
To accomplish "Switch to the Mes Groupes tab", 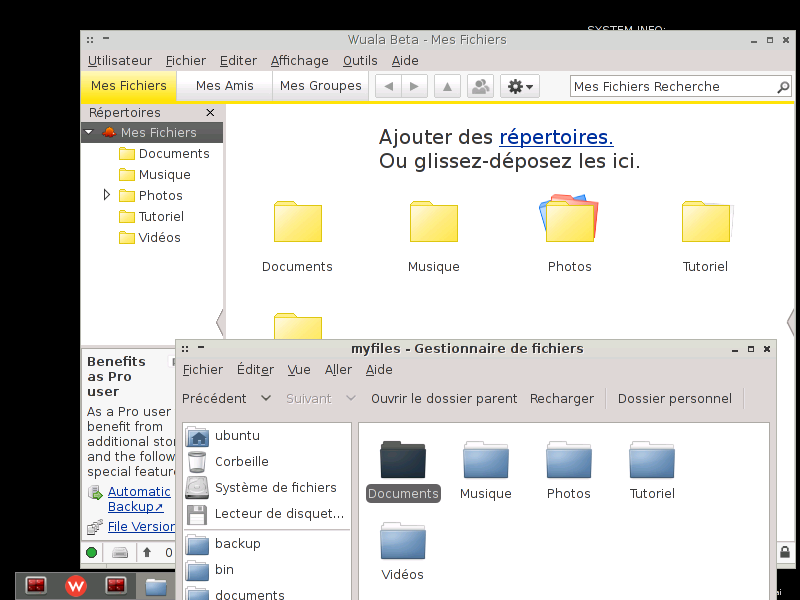I will (x=320, y=86).
